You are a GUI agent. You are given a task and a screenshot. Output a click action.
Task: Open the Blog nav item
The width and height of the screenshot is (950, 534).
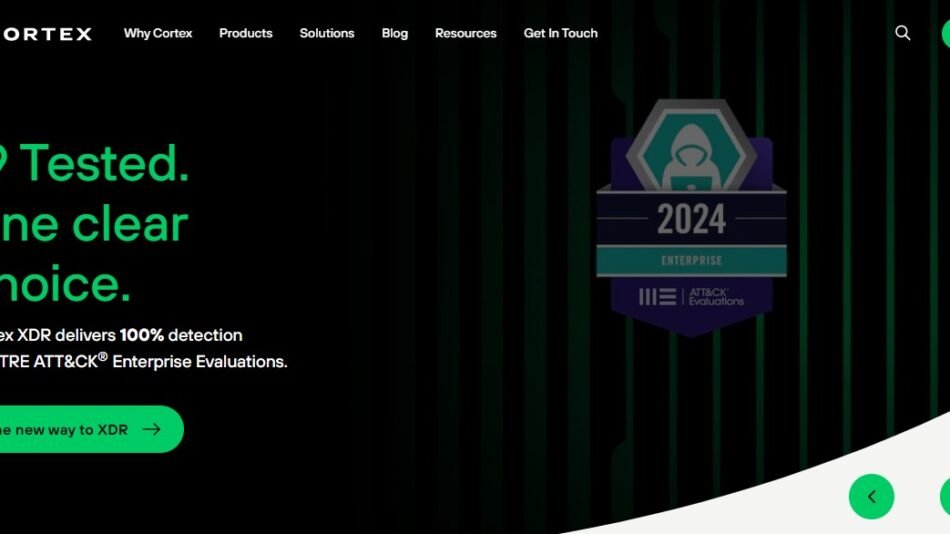(x=394, y=33)
